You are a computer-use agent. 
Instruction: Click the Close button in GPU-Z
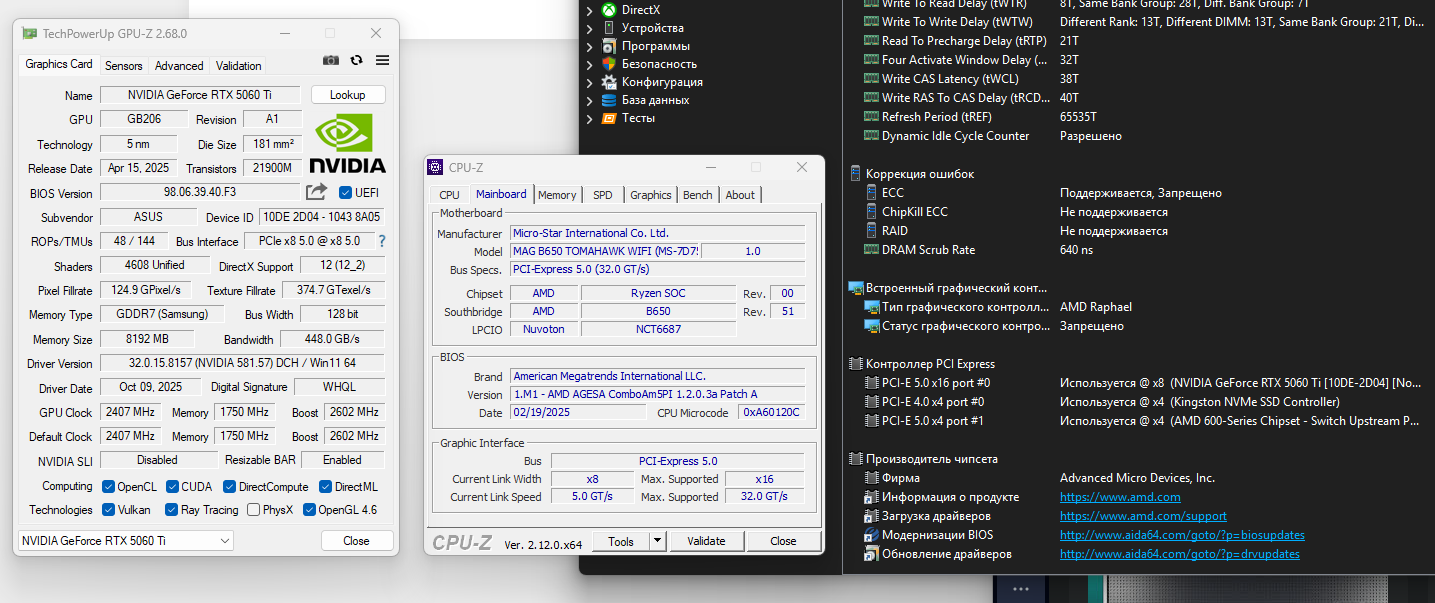pyautogui.click(x=357, y=540)
